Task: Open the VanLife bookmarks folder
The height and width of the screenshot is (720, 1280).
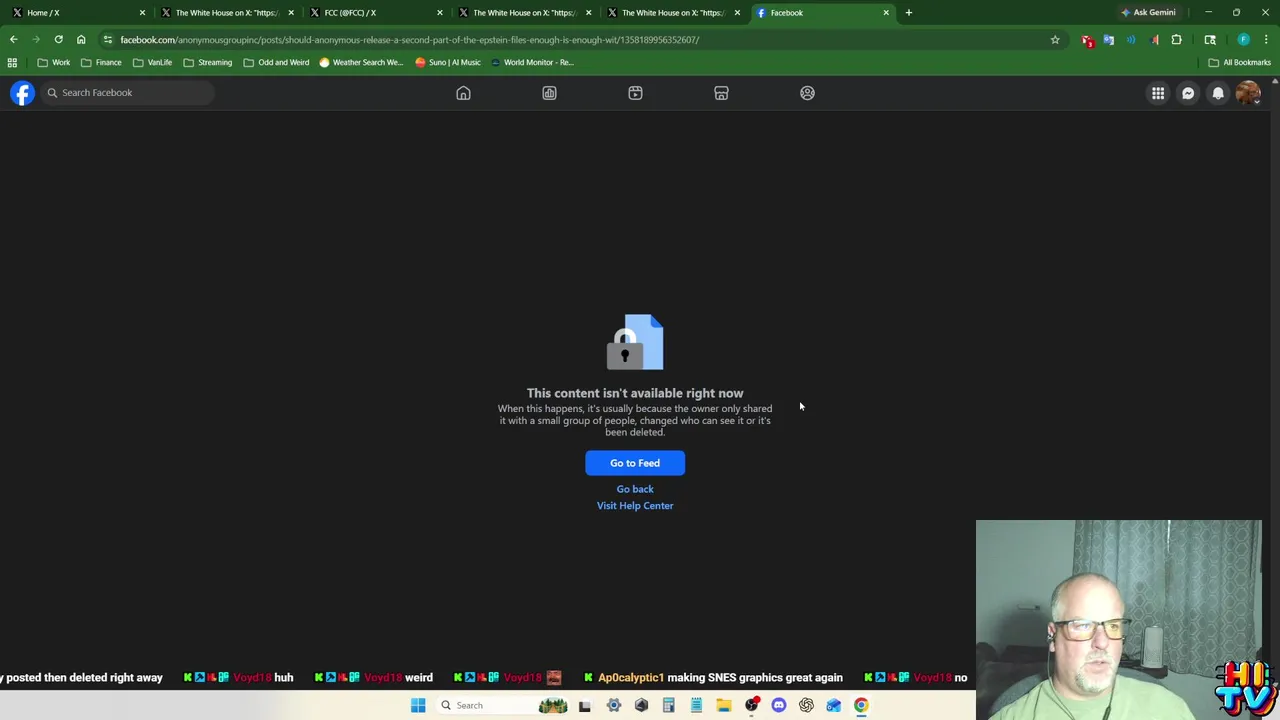Action: click(x=152, y=62)
